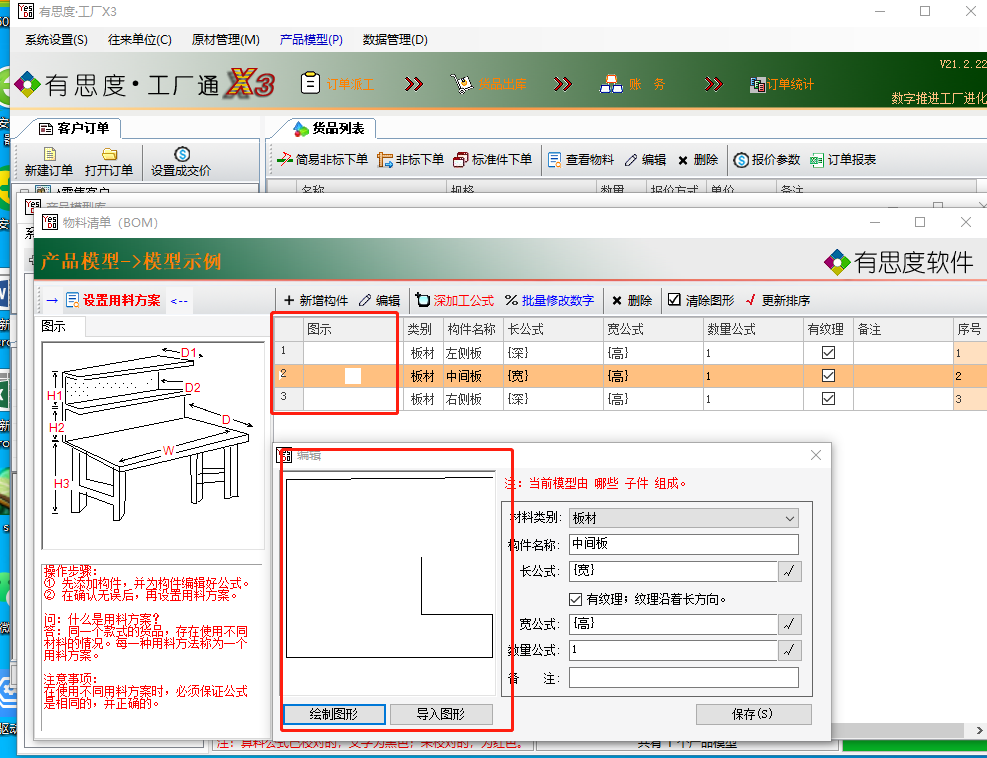Toggle 有纹理 checkbox in the 中间板 row
The height and width of the screenshot is (758, 987).
coord(828,376)
